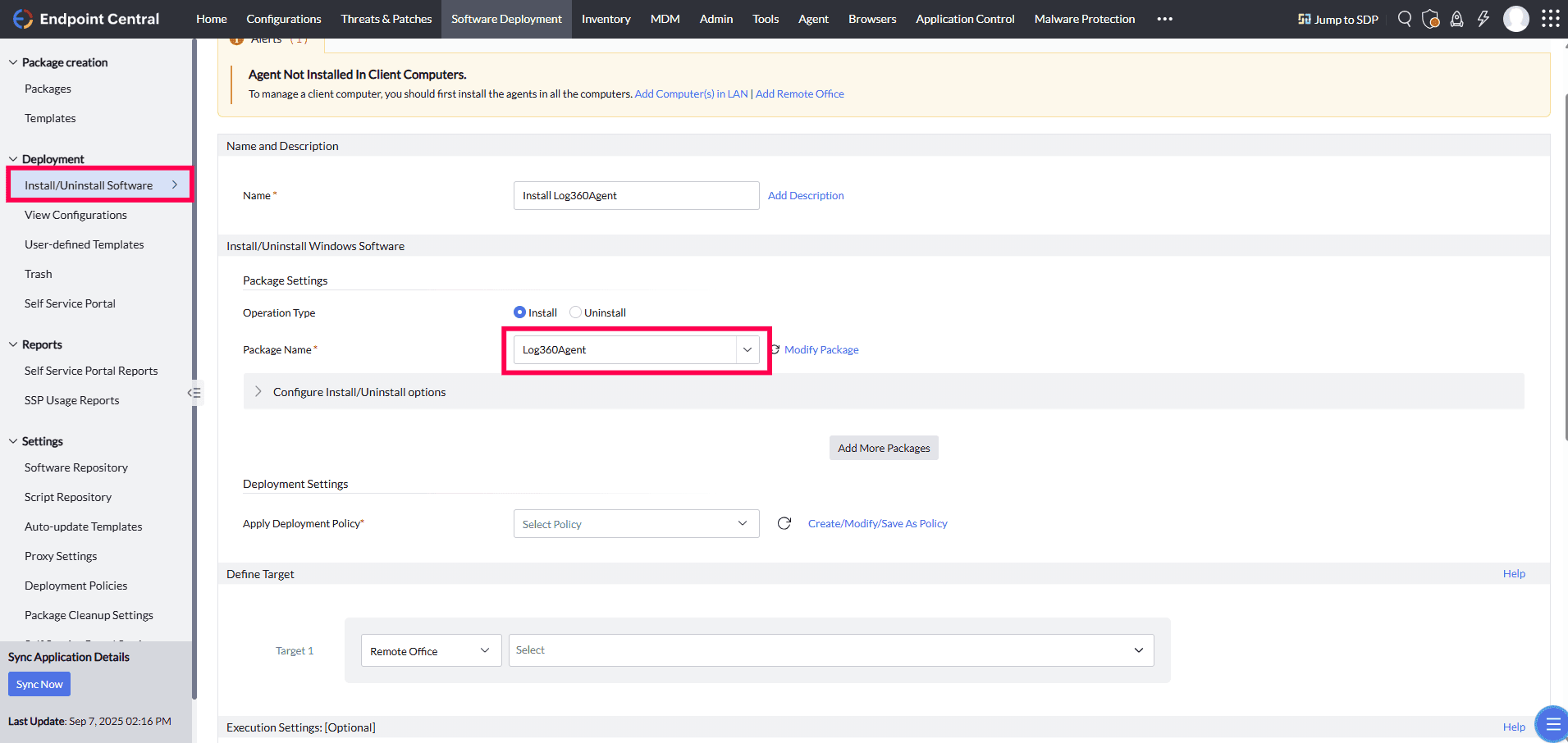
Task: Open the Select Policy dropdown
Action: coord(636,524)
